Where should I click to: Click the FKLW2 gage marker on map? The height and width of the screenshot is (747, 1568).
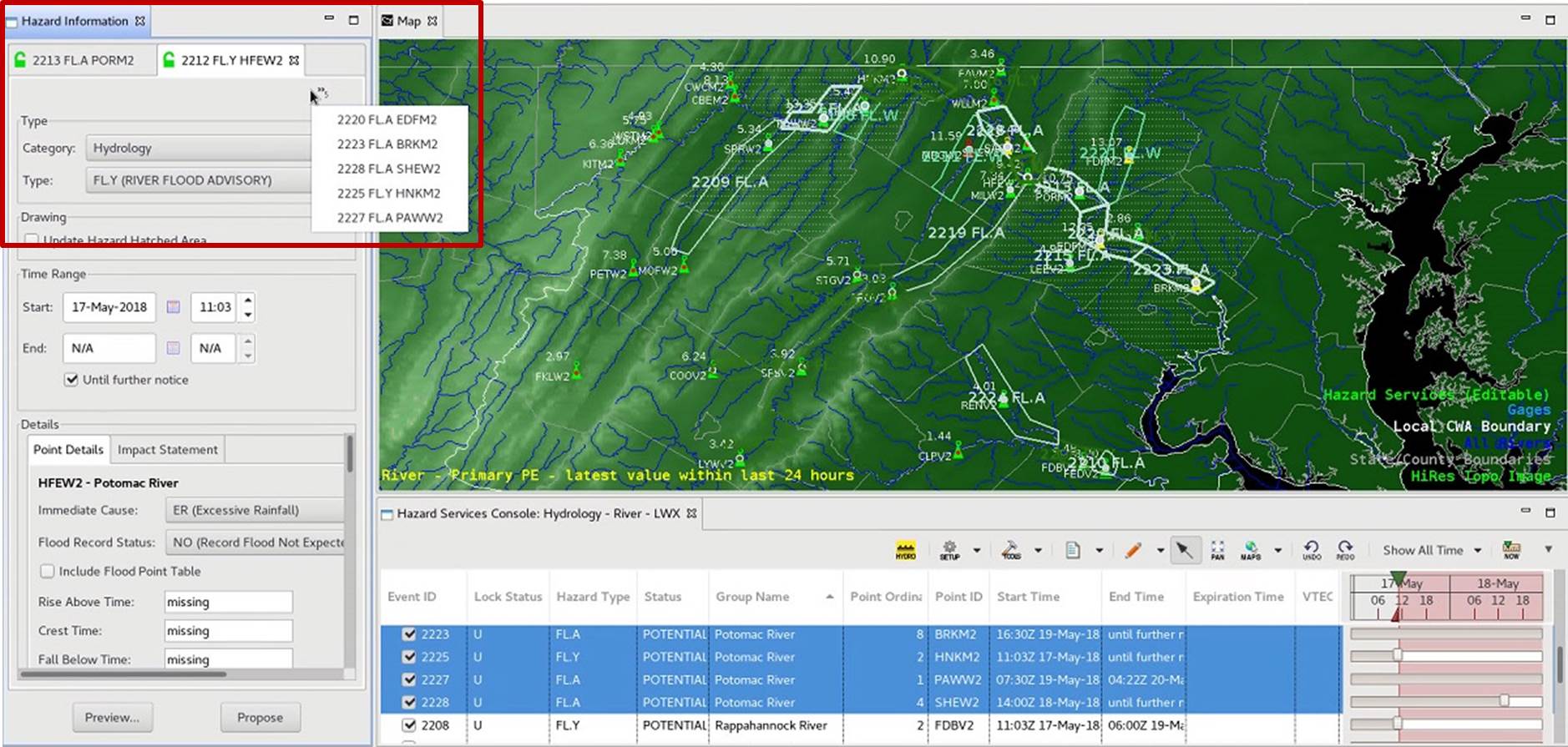[576, 370]
